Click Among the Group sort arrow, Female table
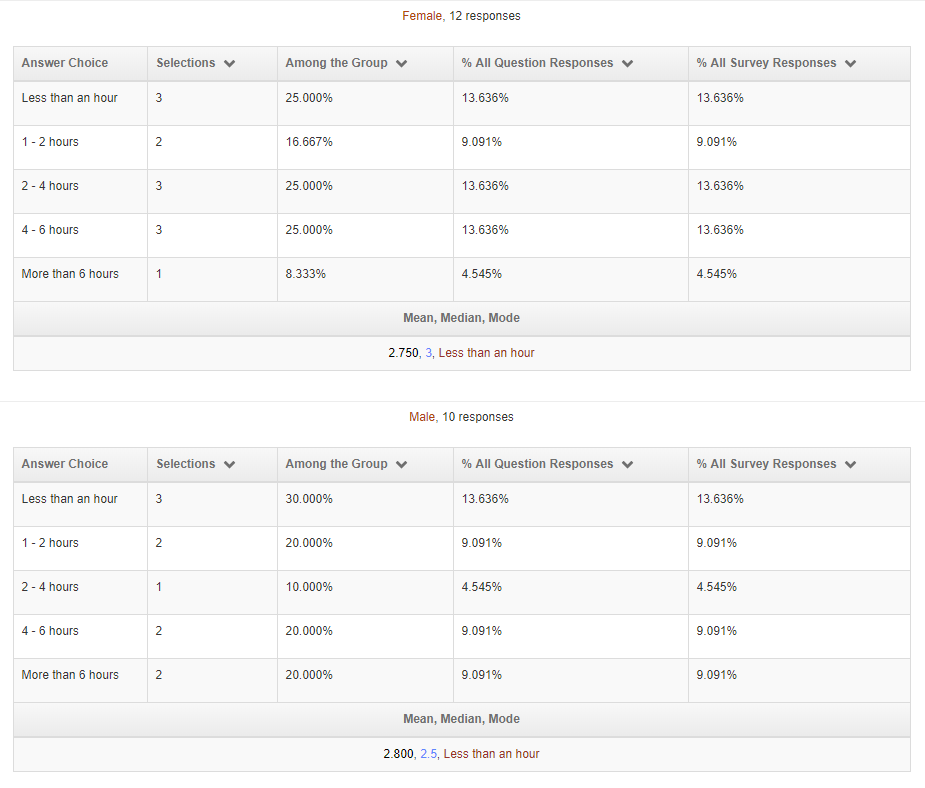 click(402, 64)
